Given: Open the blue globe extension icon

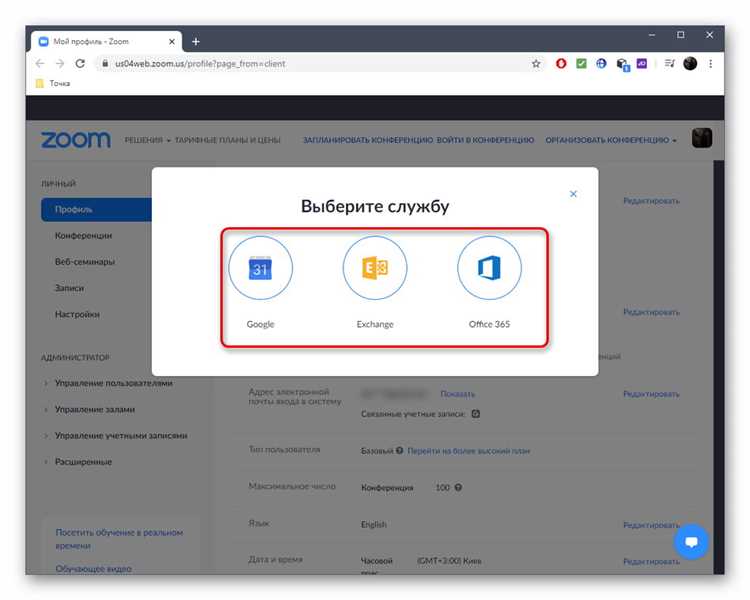Looking at the screenshot, I should coord(601,63).
